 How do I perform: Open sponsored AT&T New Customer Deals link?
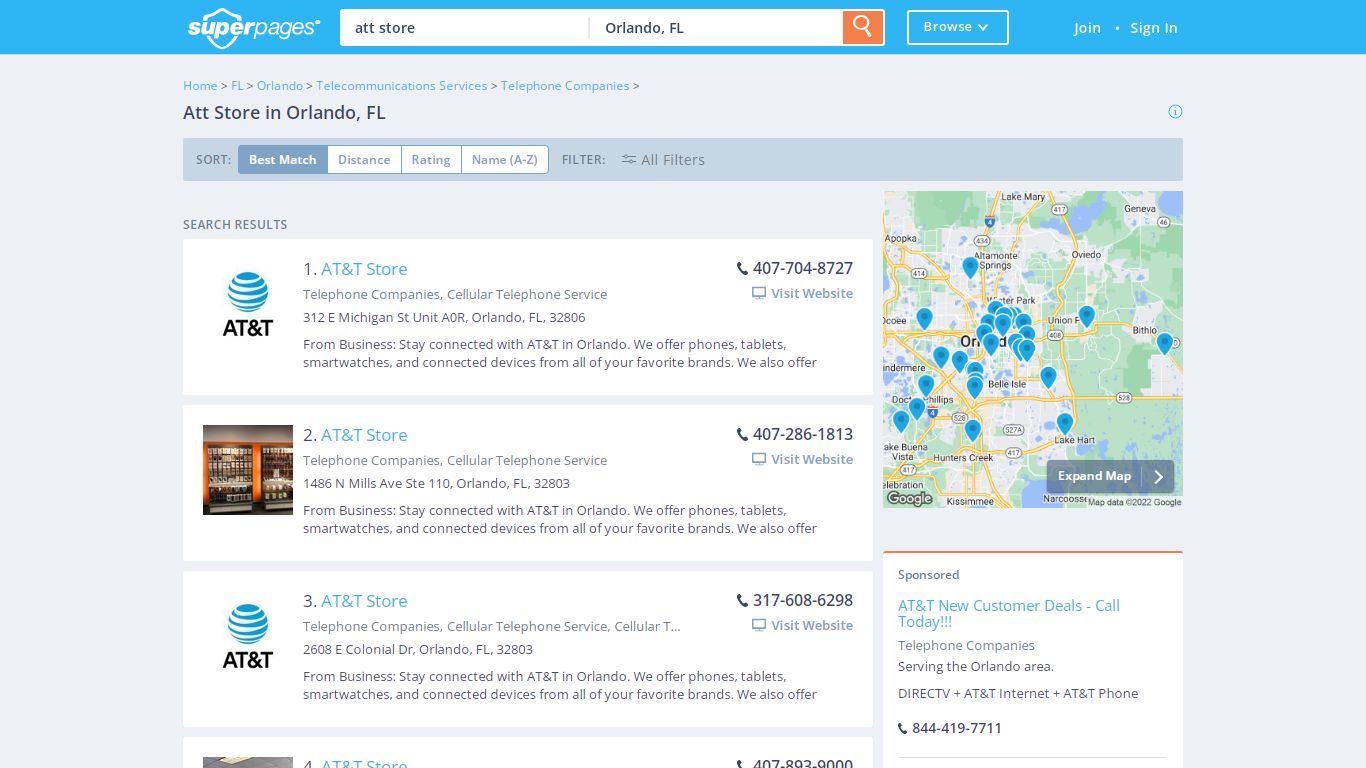(x=1009, y=614)
